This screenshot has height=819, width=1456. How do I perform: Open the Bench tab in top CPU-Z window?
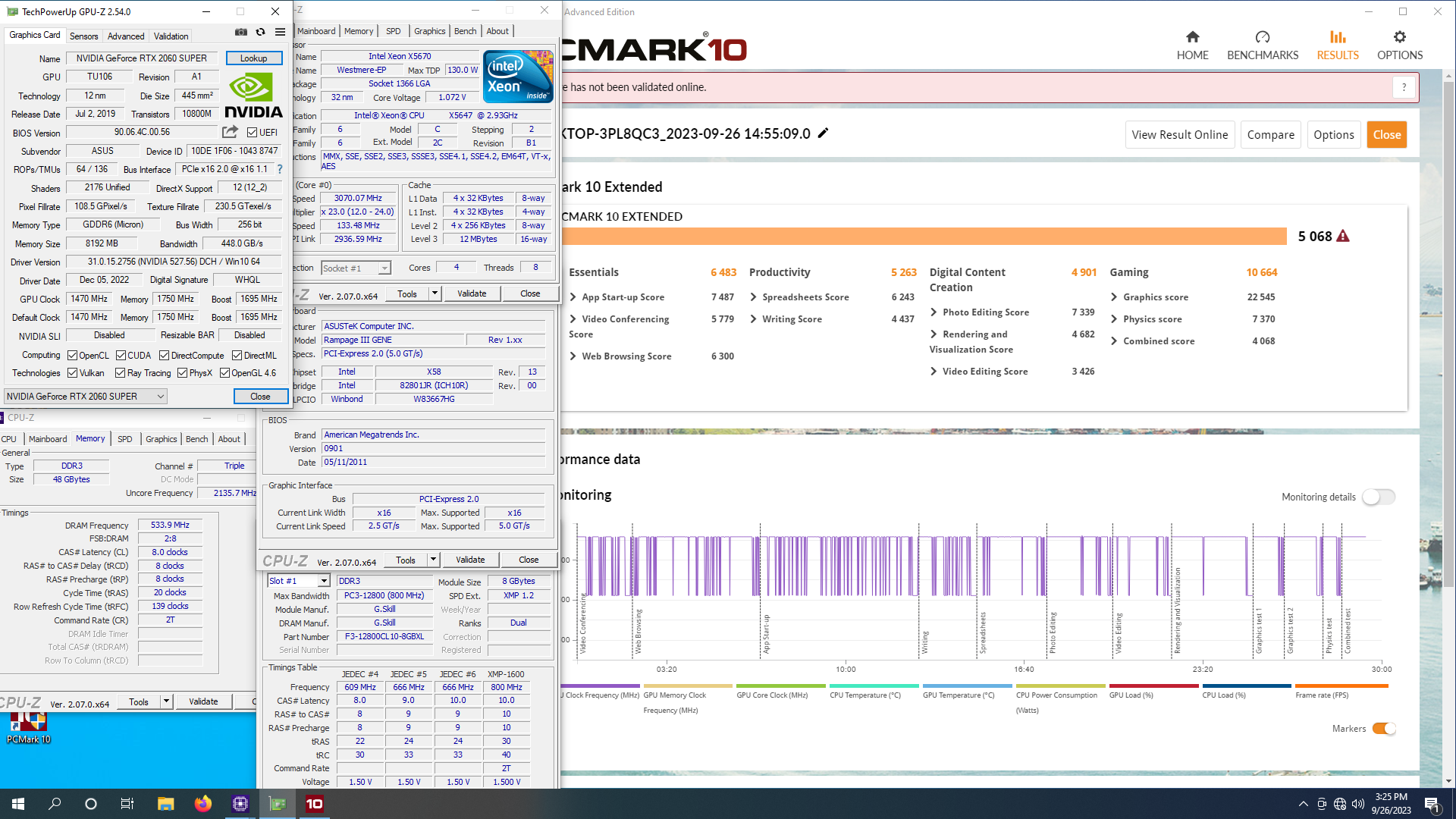[465, 31]
